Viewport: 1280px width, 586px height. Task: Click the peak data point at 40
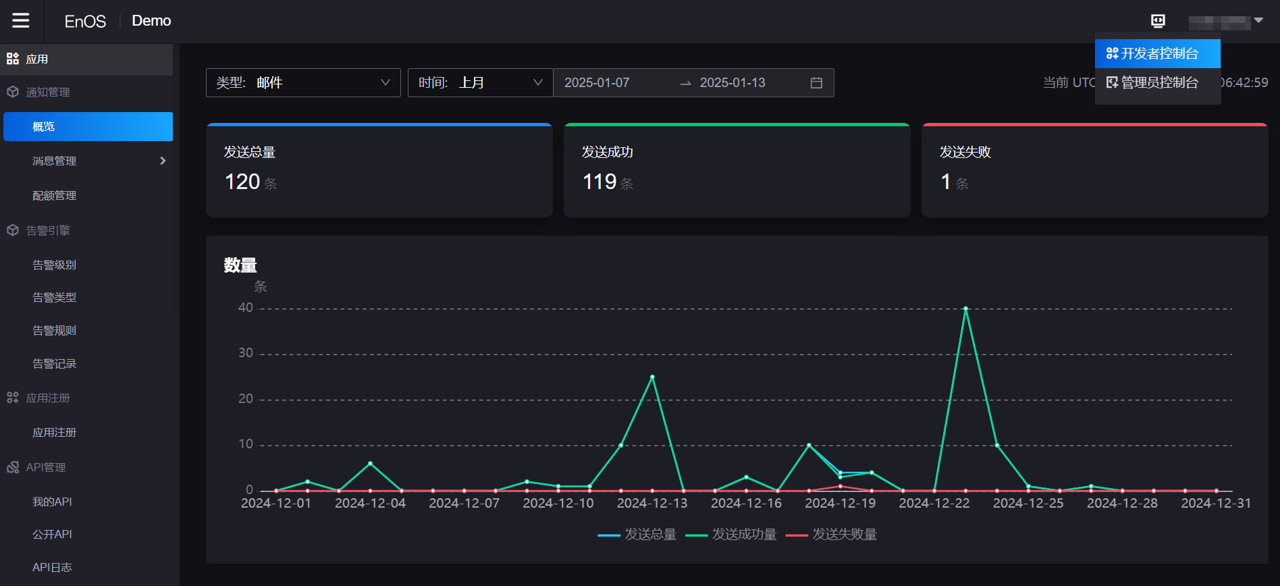tap(965, 308)
